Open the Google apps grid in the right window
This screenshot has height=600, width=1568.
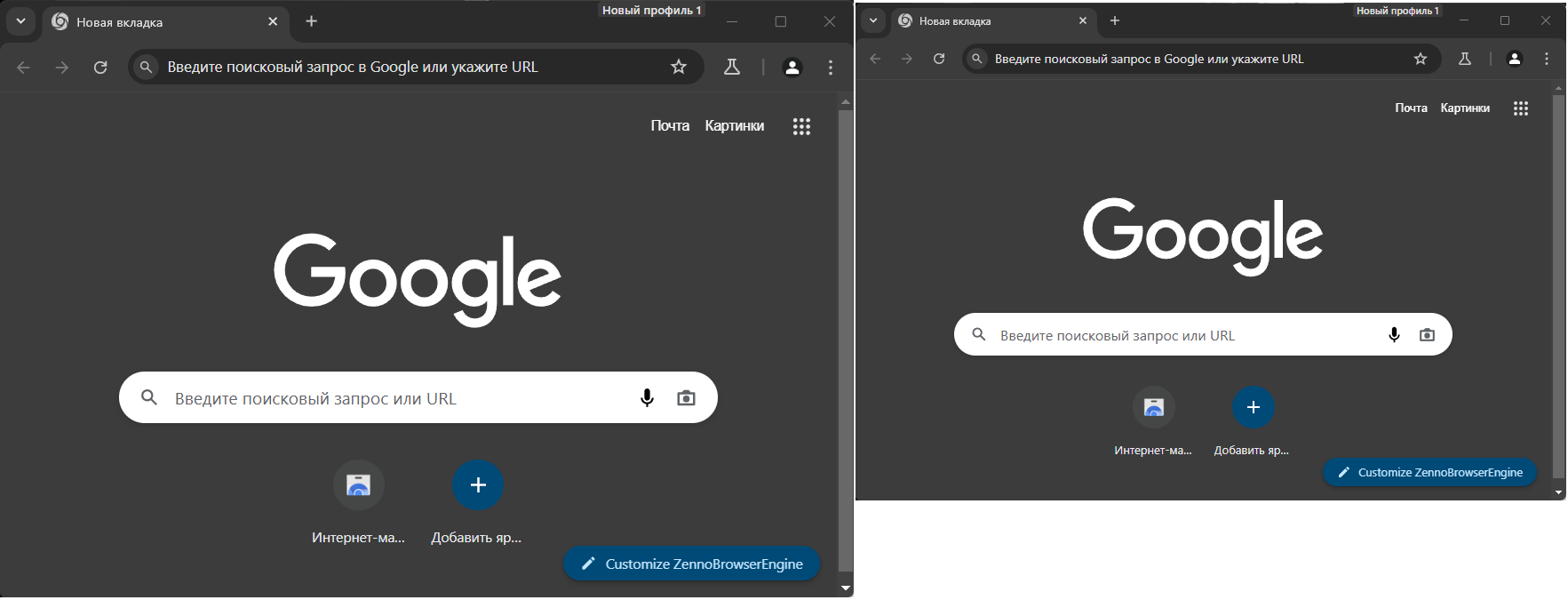coord(1521,108)
